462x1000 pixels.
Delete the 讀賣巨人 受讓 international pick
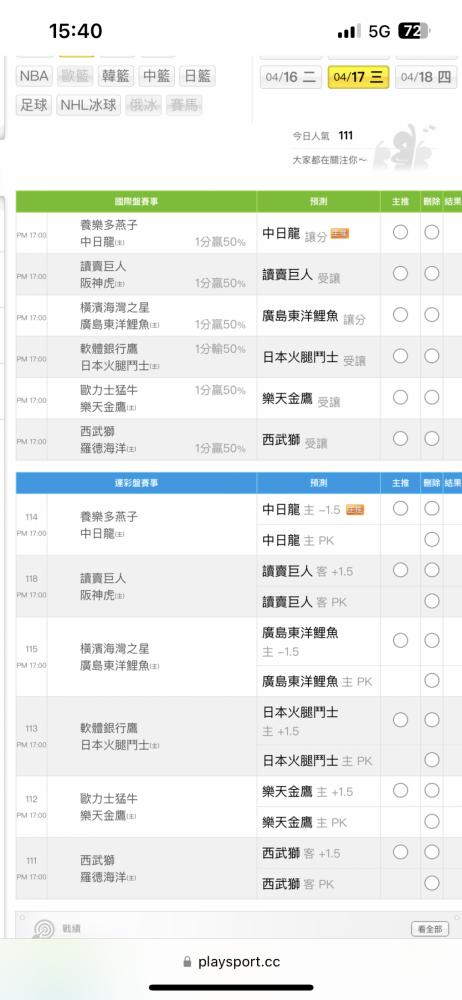pos(432,274)
